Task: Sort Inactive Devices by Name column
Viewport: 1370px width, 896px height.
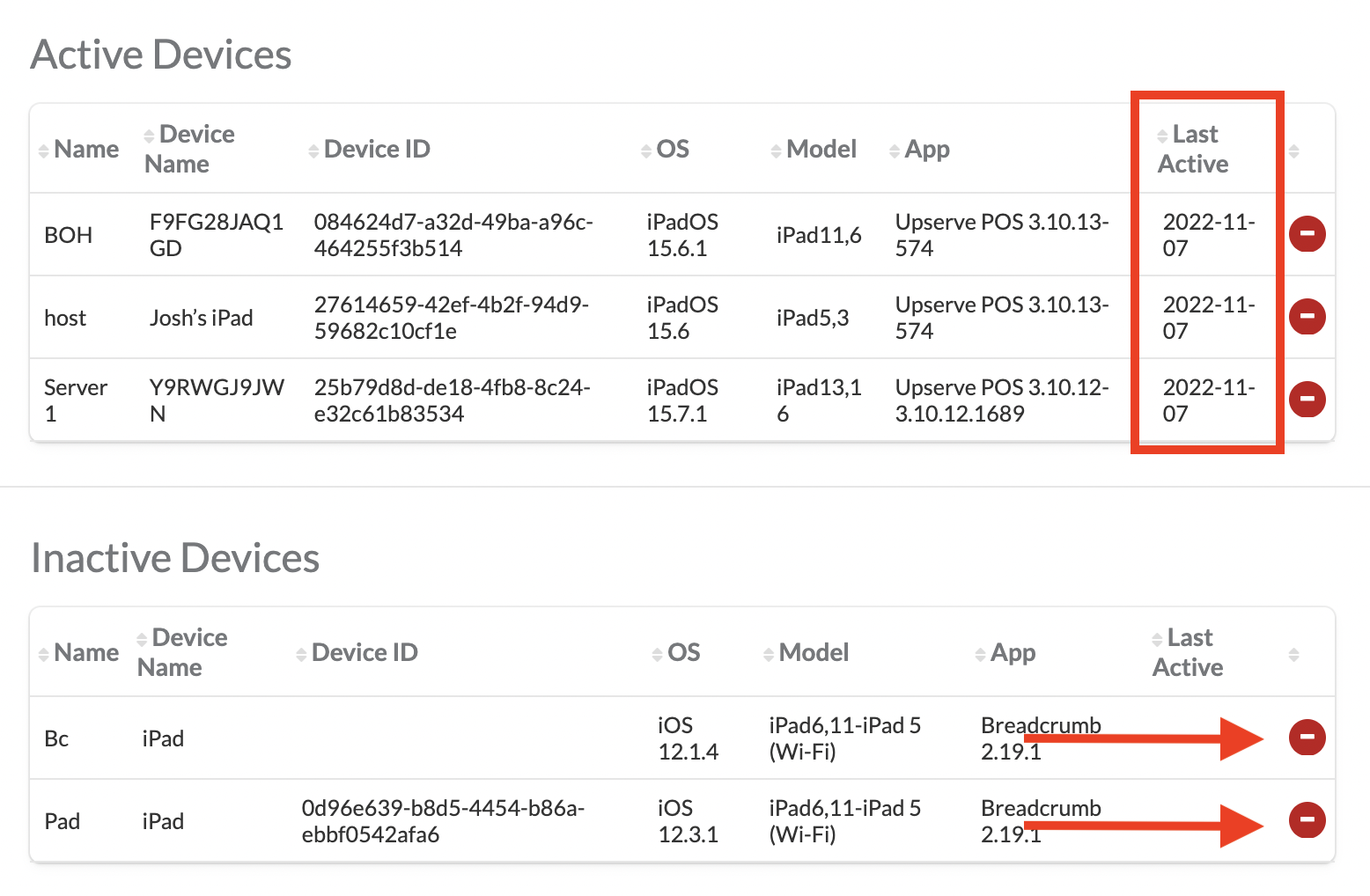Action: pyautogui.click(x=79, y=653)
